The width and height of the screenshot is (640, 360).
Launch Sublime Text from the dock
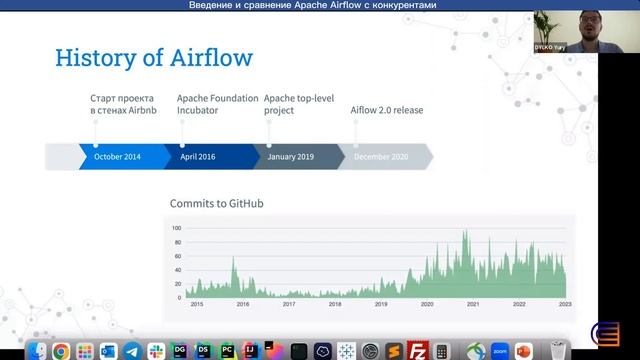(x=394, y=351)
